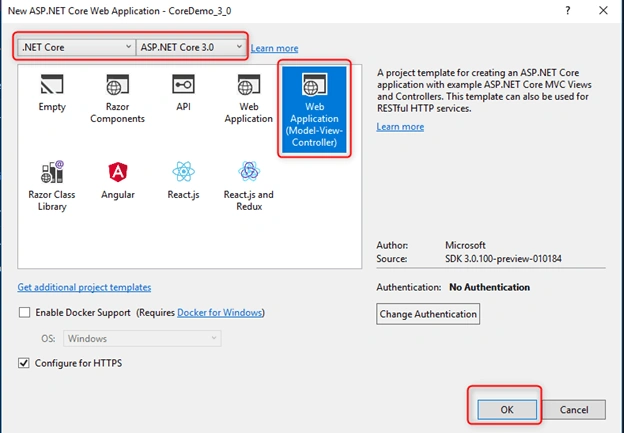This screenshot has width=624, height=433.
Task: Open the ASP.NET Core 3.0 version dropdown
Action: 190,47
